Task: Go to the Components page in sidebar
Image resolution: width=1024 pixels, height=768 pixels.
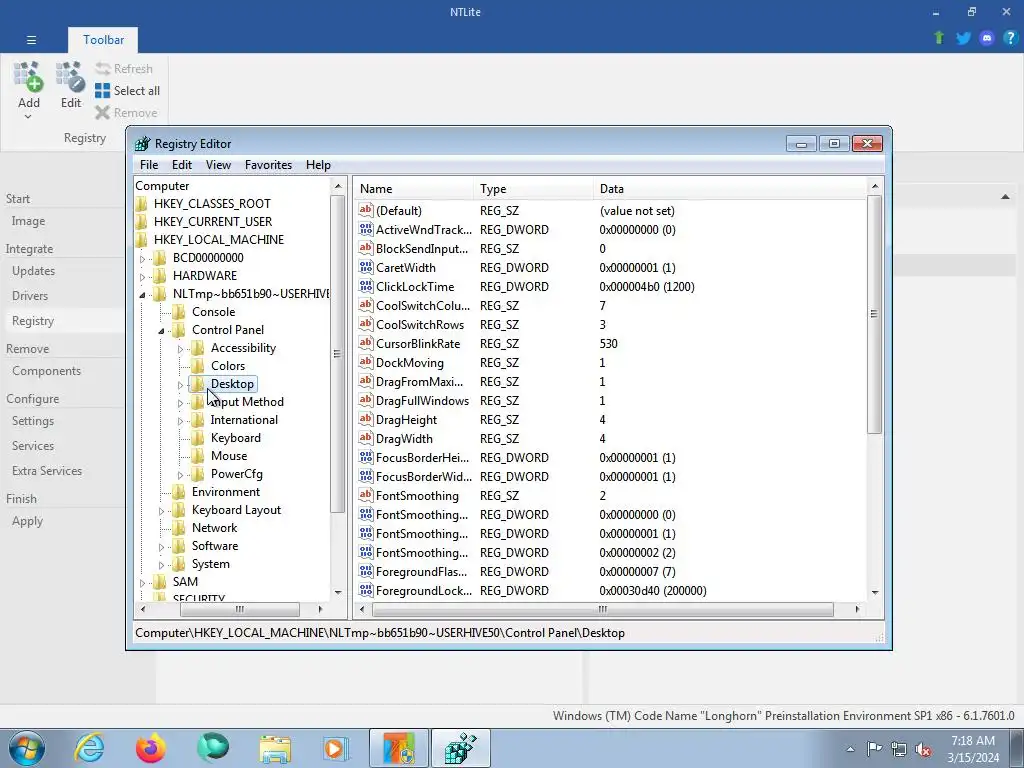Action: [46, 370]
